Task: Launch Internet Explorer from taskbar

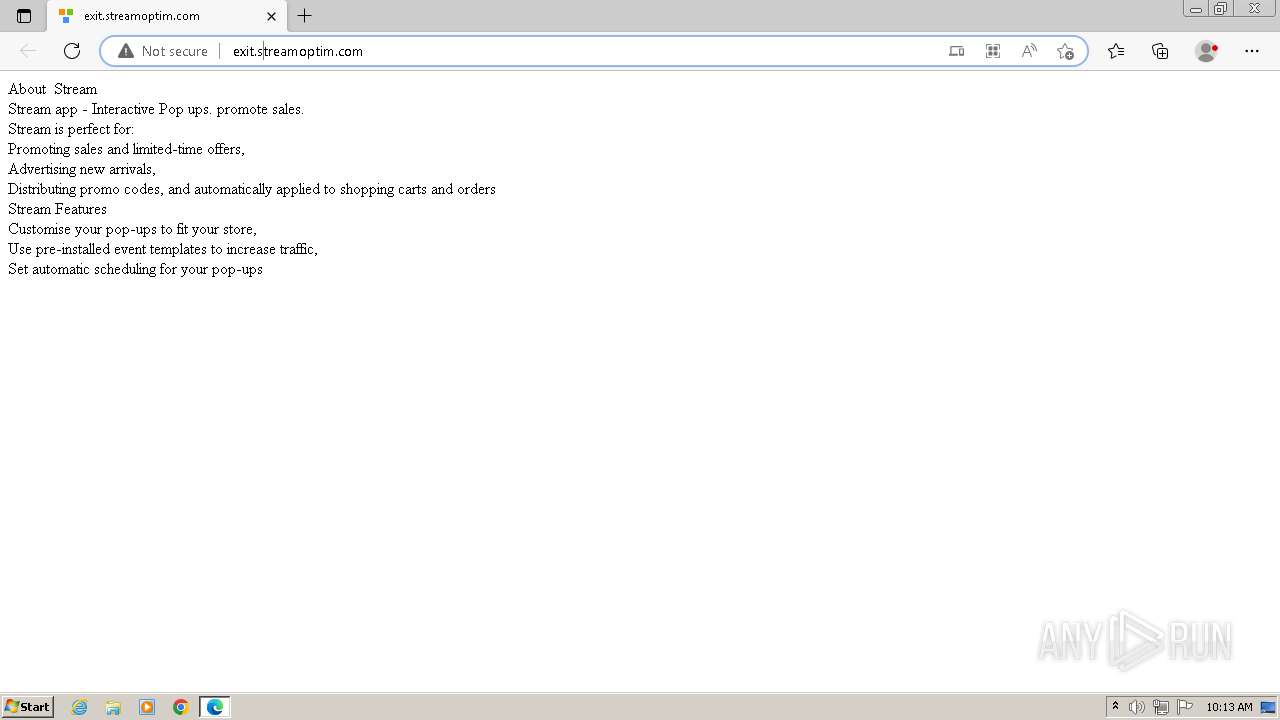Action: 79,707
